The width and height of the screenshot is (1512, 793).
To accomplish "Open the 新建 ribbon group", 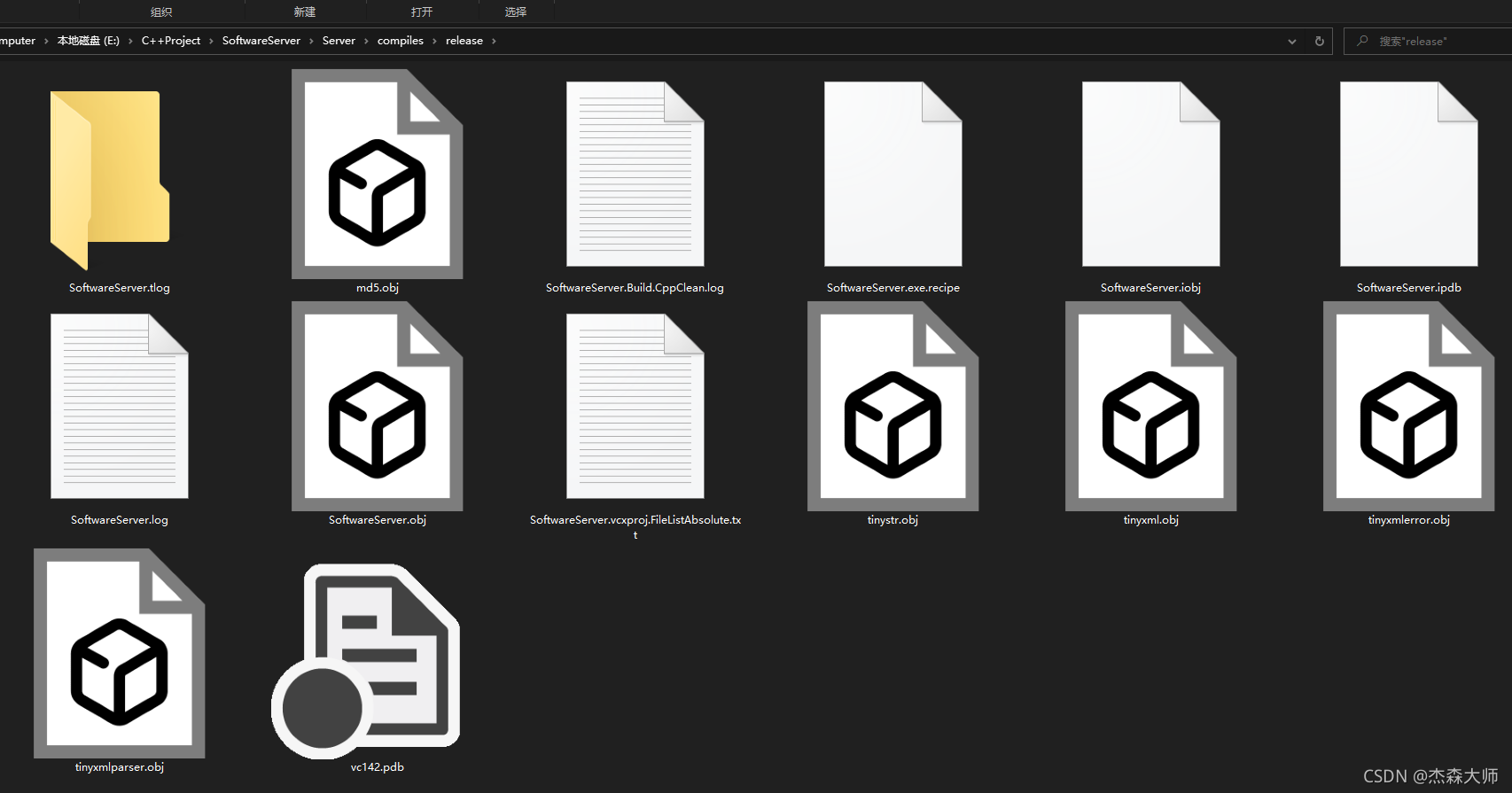I will (x=305, y=12).
